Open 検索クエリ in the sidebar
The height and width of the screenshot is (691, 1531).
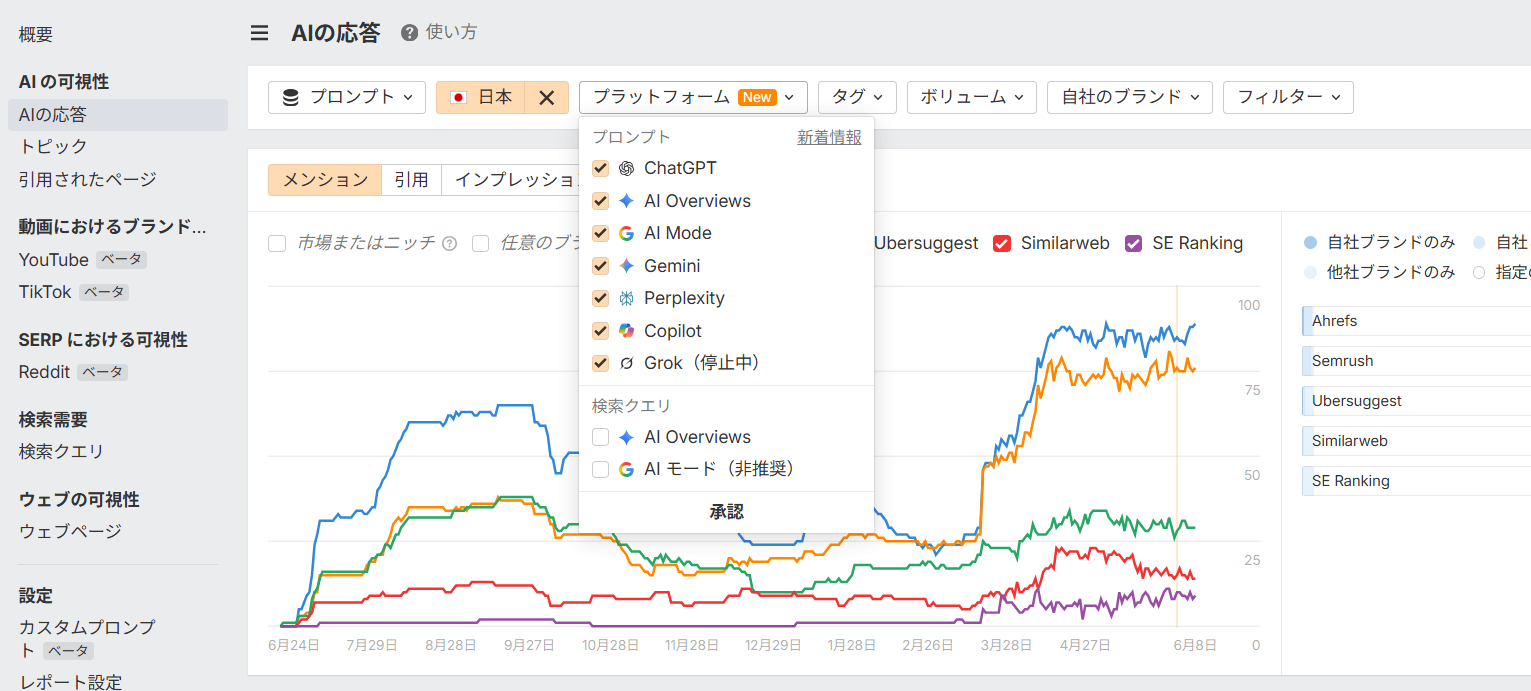coord(61,452)
